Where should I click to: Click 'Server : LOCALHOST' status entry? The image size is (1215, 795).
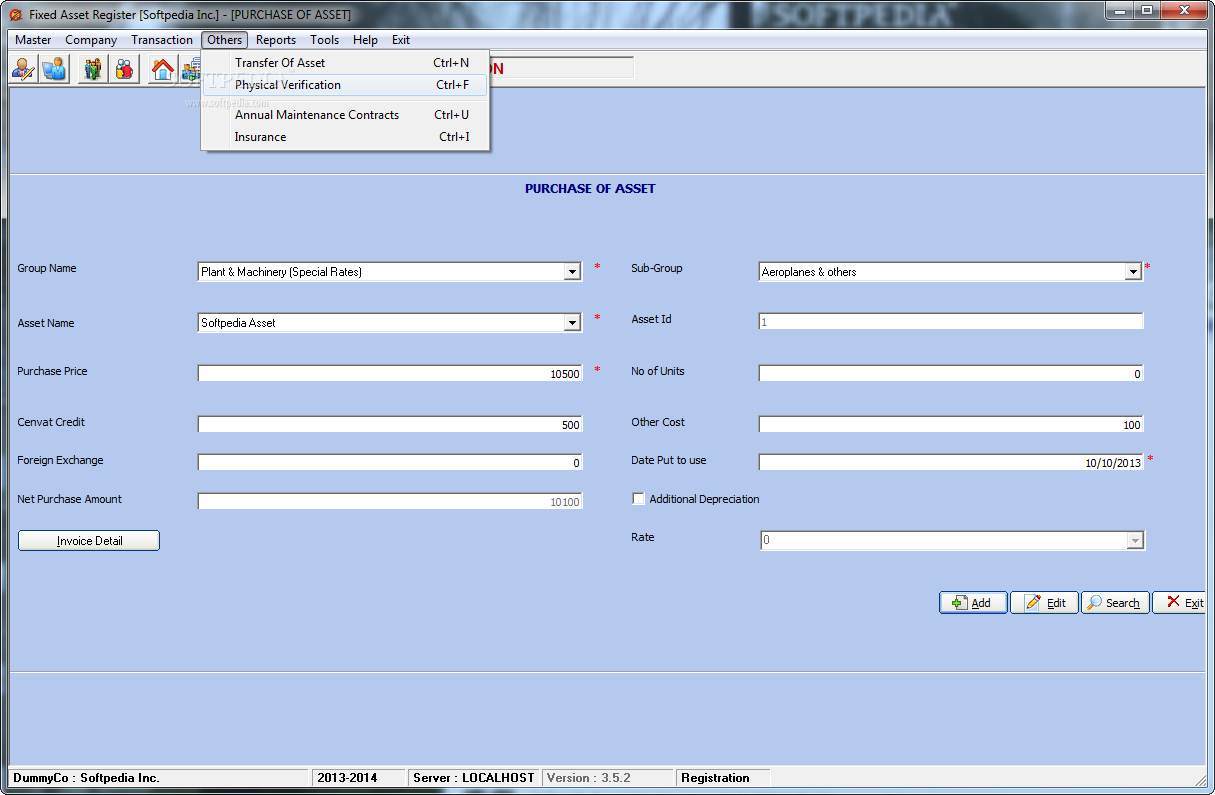(474, 778)
